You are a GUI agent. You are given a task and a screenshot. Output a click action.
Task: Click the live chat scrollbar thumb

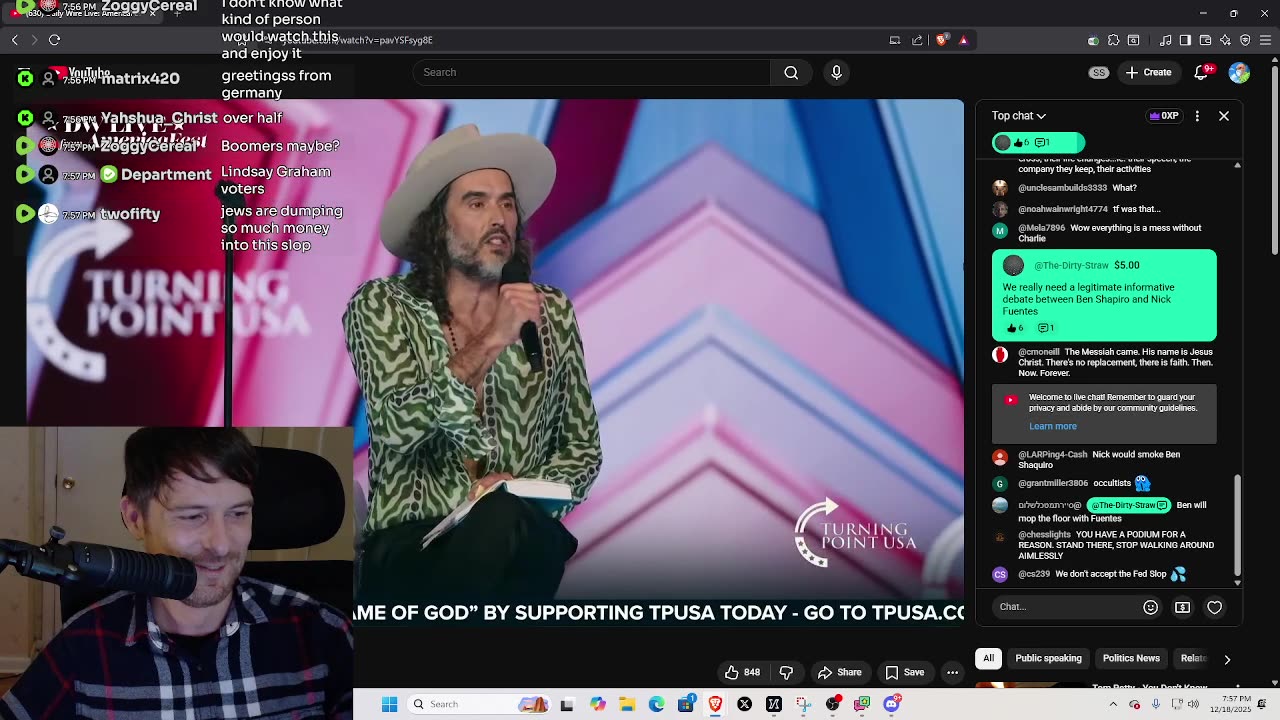(1237, 525)
